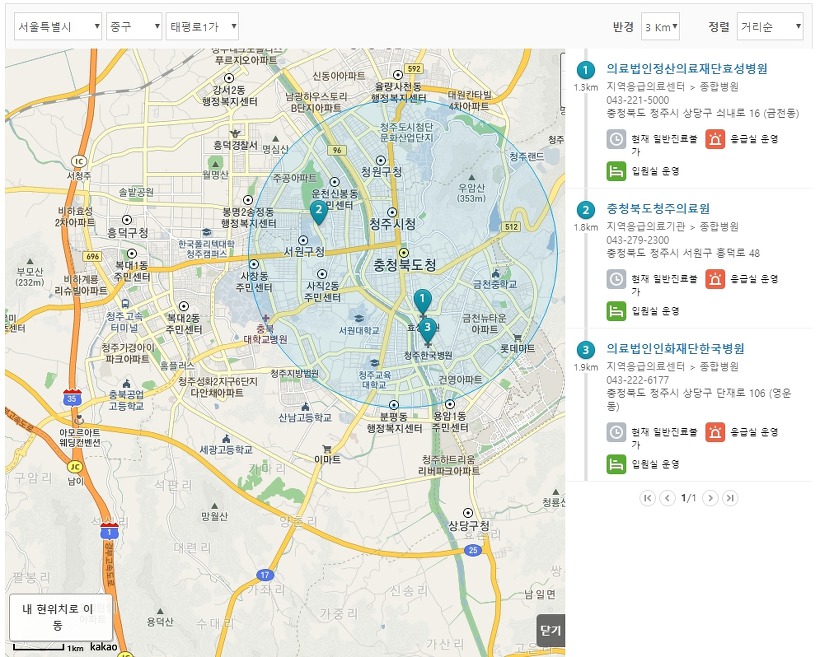Open the 거리순 sort order dropdown
820x657 pixels.
[770, 27]
